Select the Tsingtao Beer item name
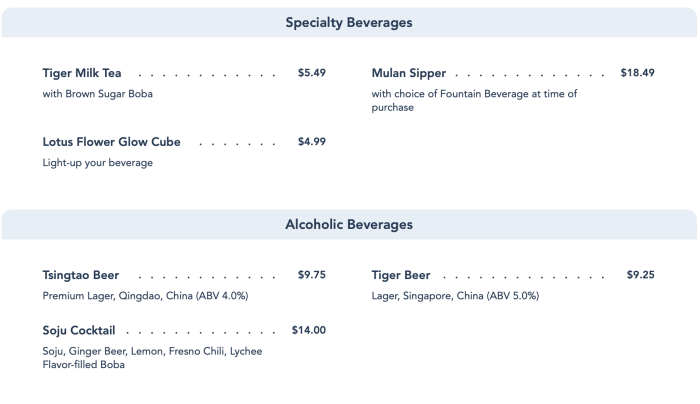The height and width of the screenshot is (404, 700). click(x=80, y=275)
